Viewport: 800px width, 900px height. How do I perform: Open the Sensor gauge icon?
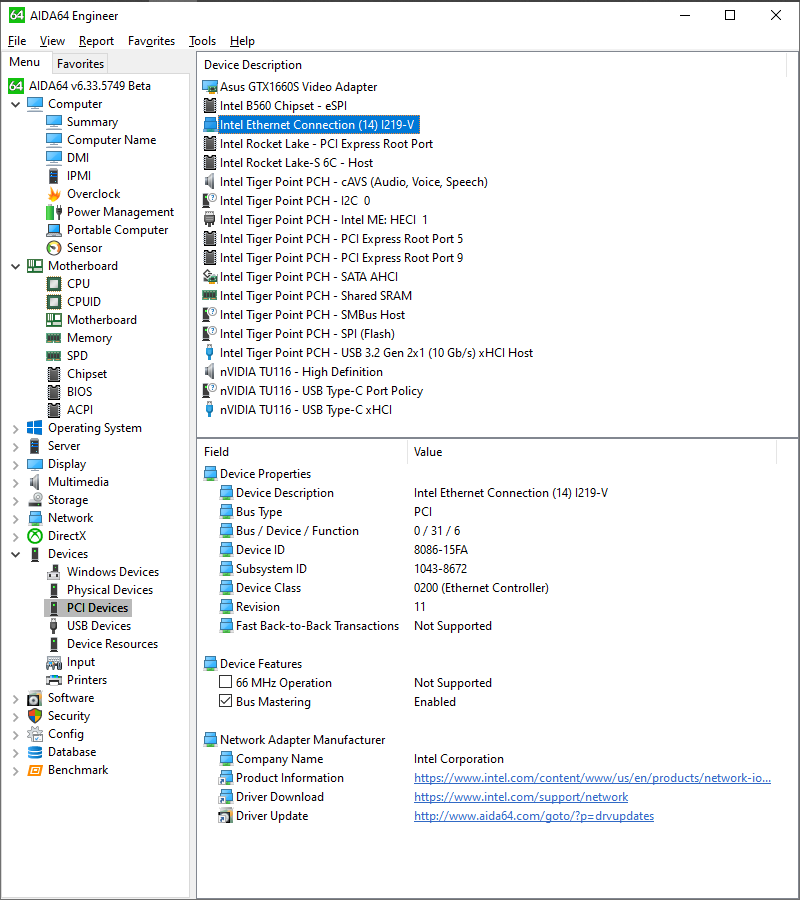[x=54, y=248]
